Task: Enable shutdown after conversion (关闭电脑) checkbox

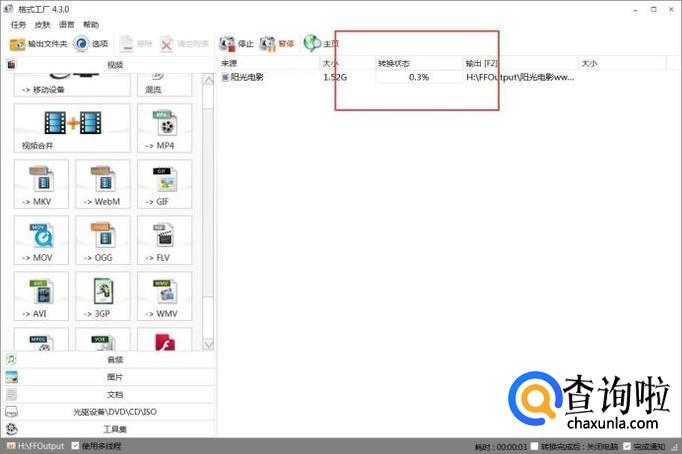Action: 536,446
